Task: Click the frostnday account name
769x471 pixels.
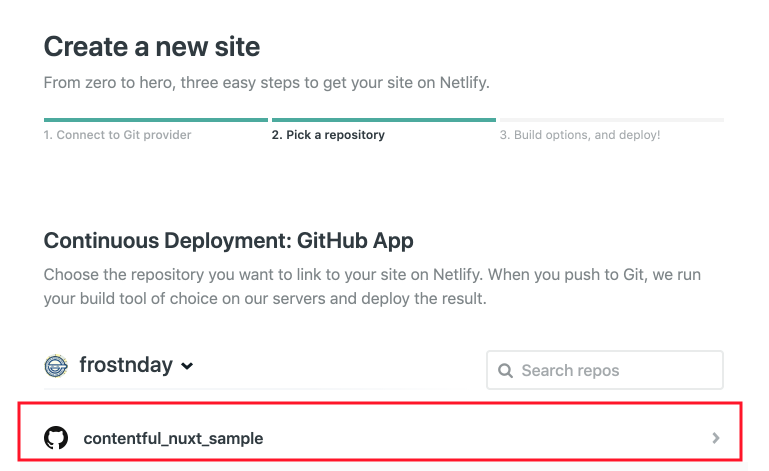Action: click(x=126, y=365)
